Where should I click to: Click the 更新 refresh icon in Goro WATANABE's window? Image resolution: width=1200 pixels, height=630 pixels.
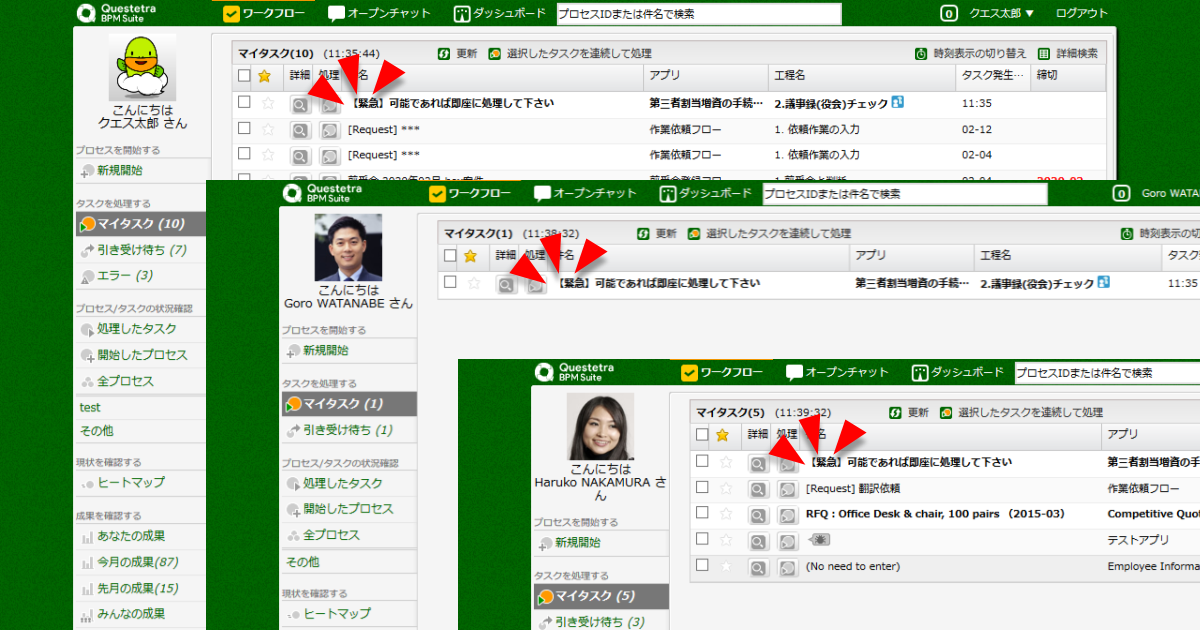(x=644, y=233)
